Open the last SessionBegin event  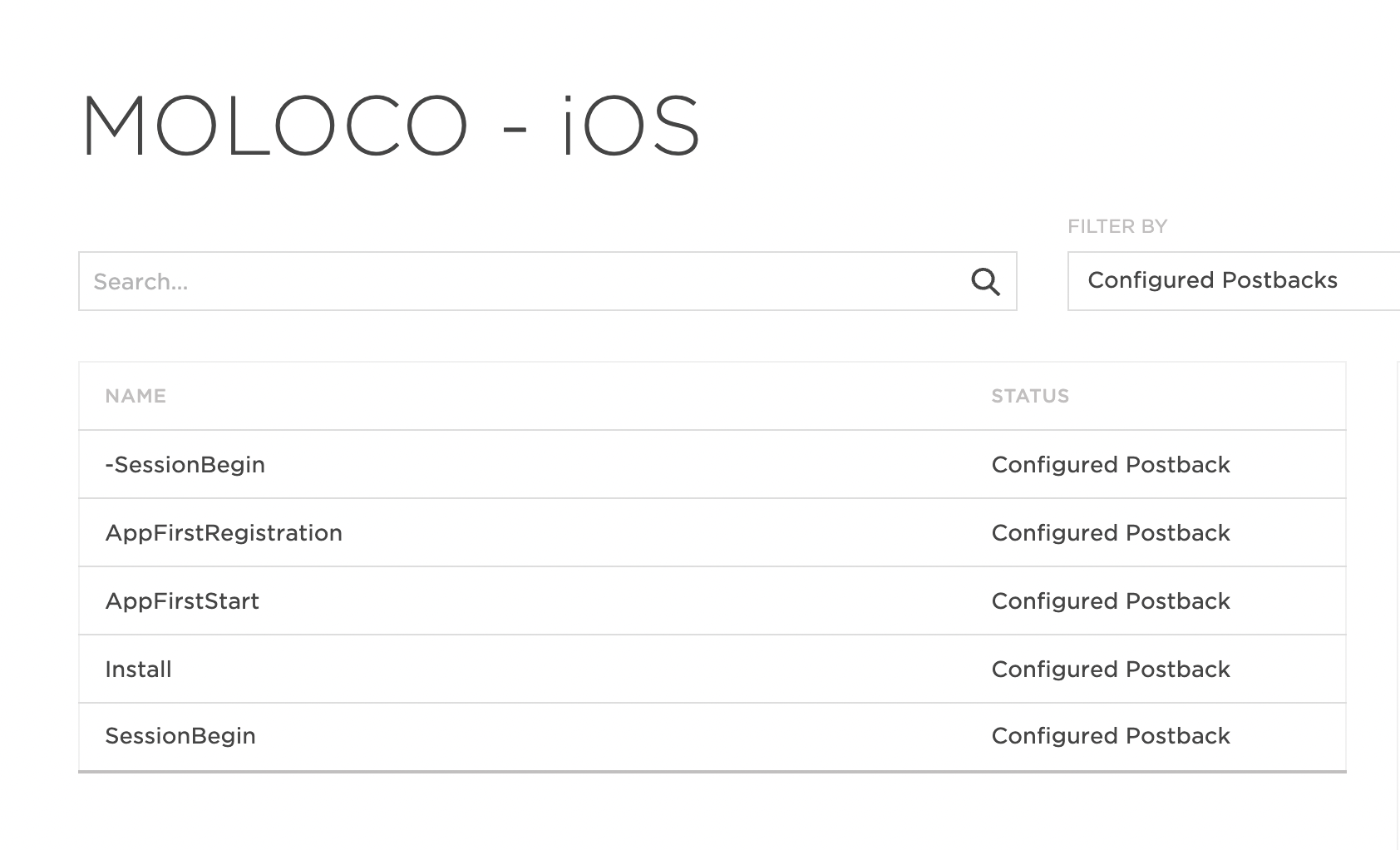180,736
